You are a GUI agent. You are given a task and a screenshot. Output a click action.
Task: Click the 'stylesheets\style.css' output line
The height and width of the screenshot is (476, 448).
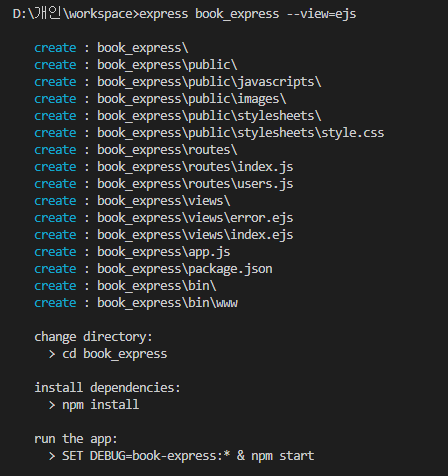[209, 133]
